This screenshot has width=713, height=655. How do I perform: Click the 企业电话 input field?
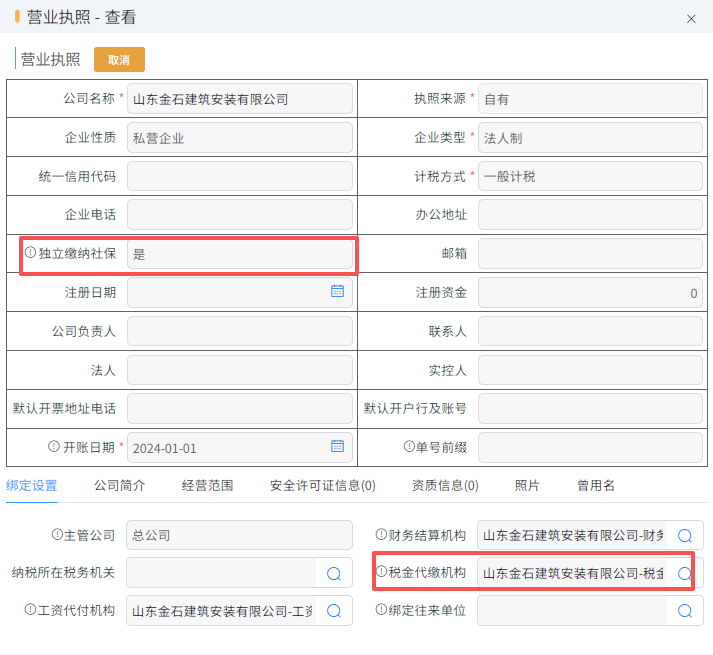pos(240,215)
